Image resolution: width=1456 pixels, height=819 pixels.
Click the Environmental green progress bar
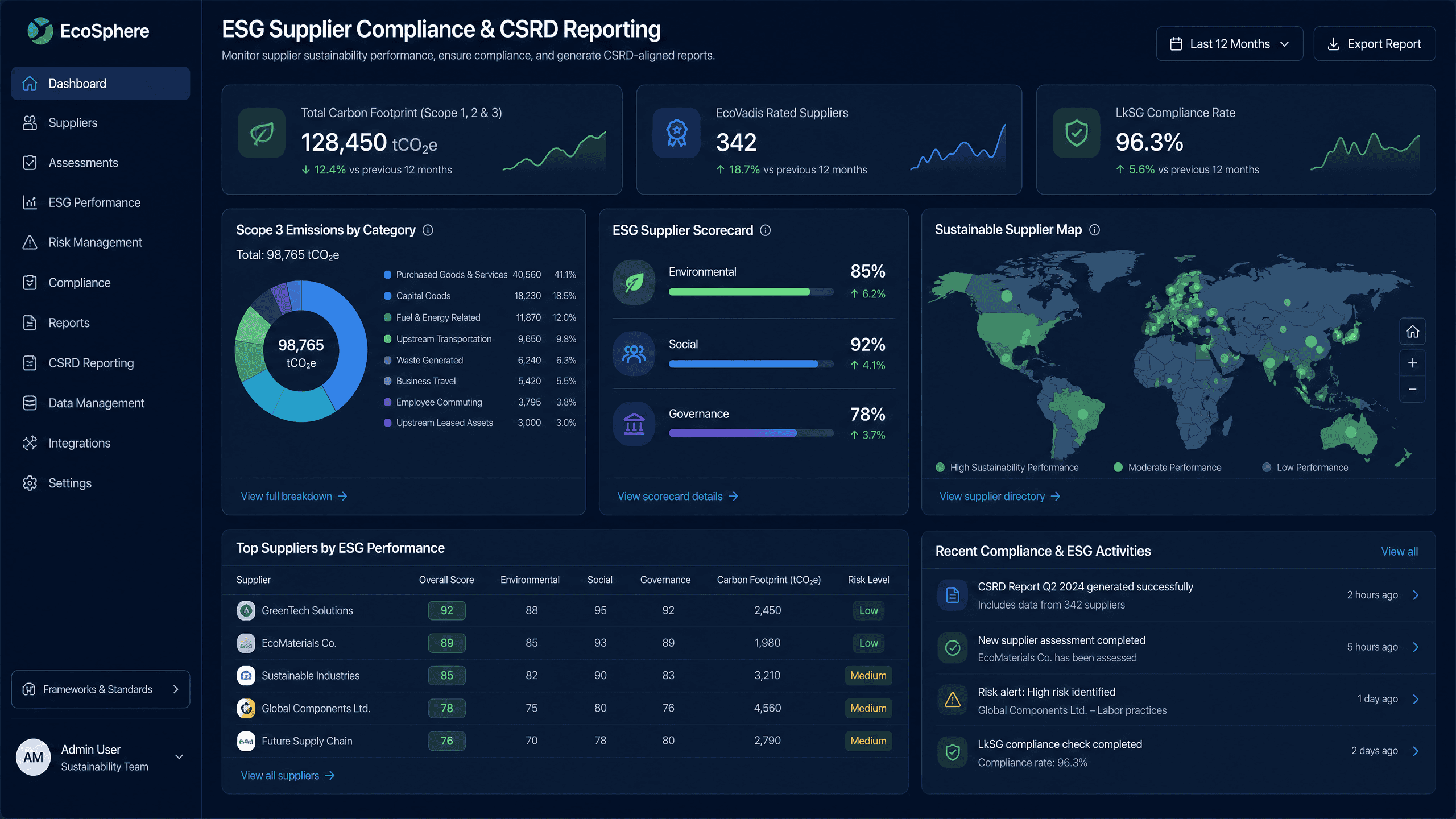[x=751, y=292]
